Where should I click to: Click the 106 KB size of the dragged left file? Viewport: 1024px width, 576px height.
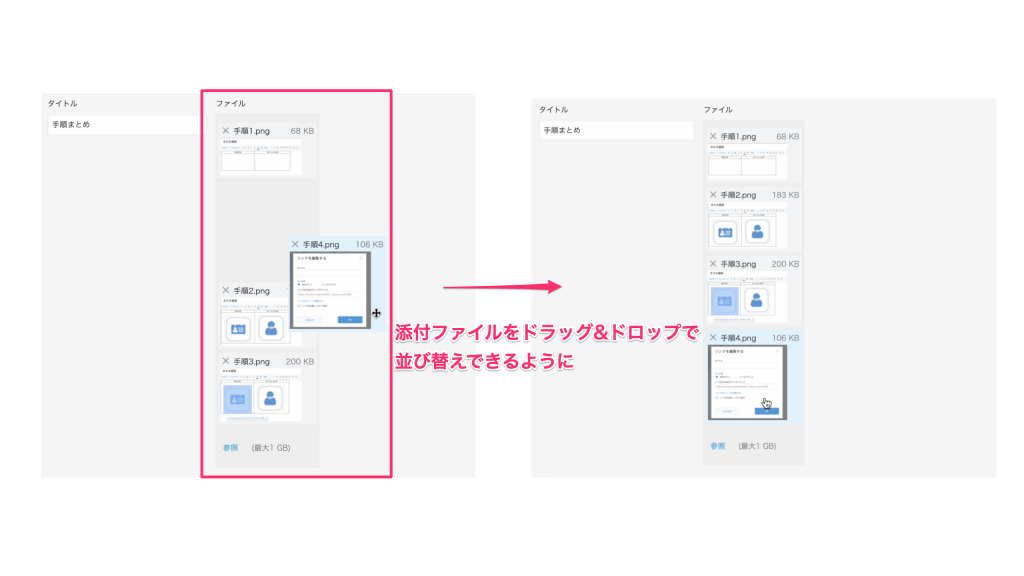coord(369,244)
